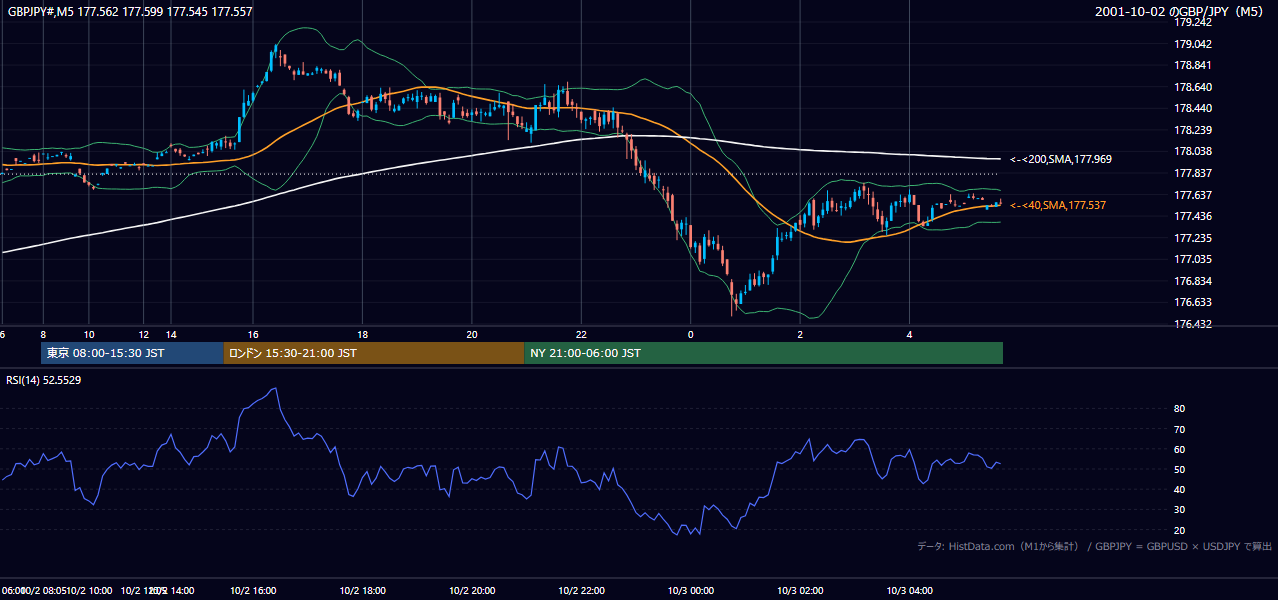This screenshot has height=600, width=1278.
Task: Click the RSI scale value 70
Action: (1179, 429)
